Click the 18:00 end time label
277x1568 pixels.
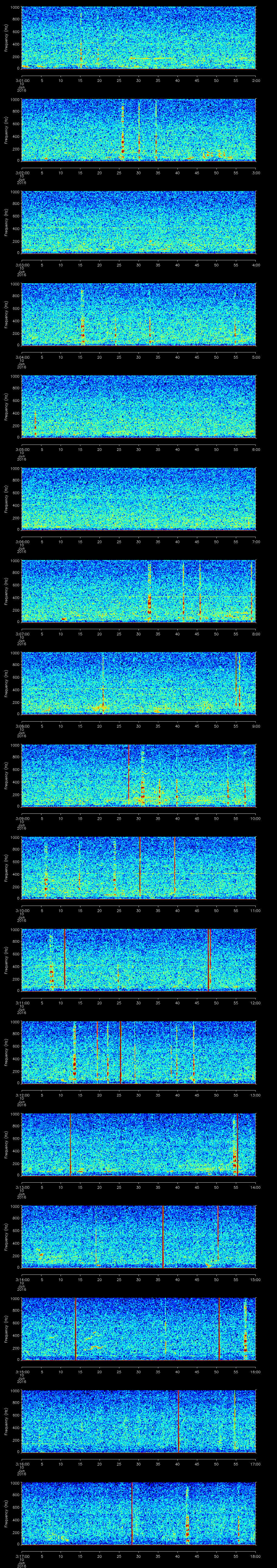(256, 1556)
